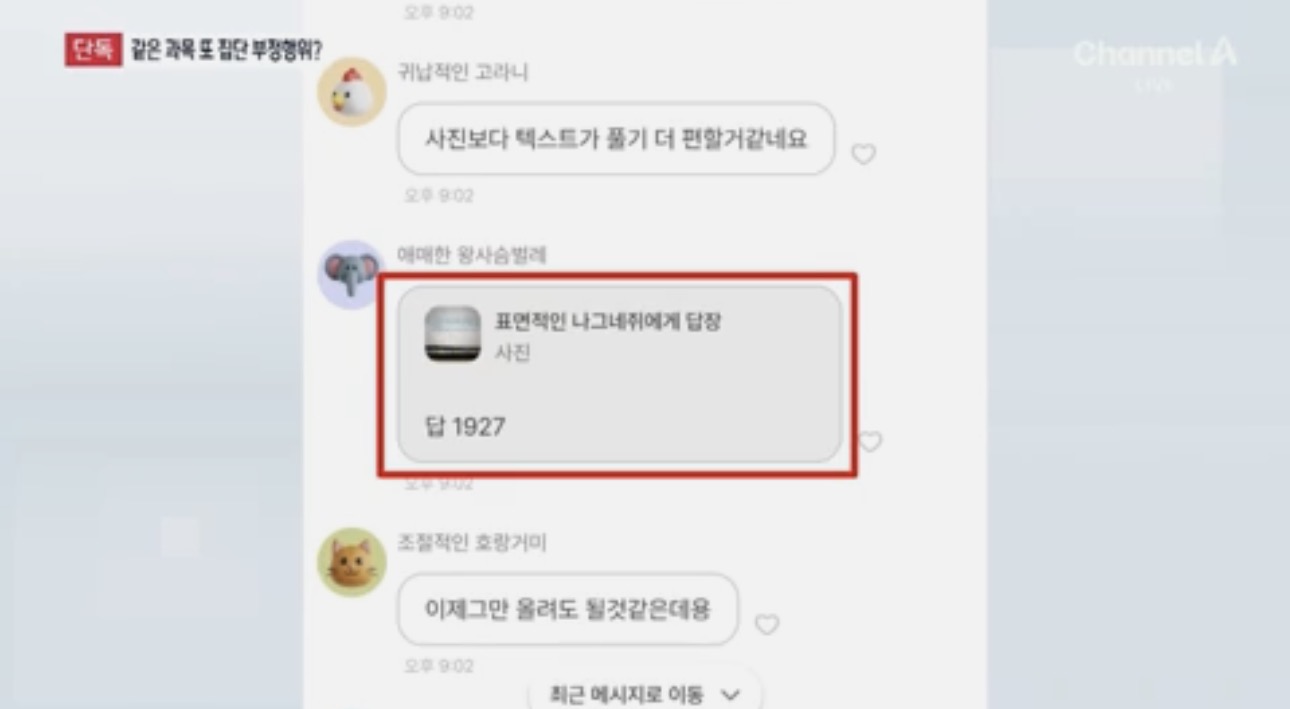Click the 답 1927 message text

click(x=465, y=427)
